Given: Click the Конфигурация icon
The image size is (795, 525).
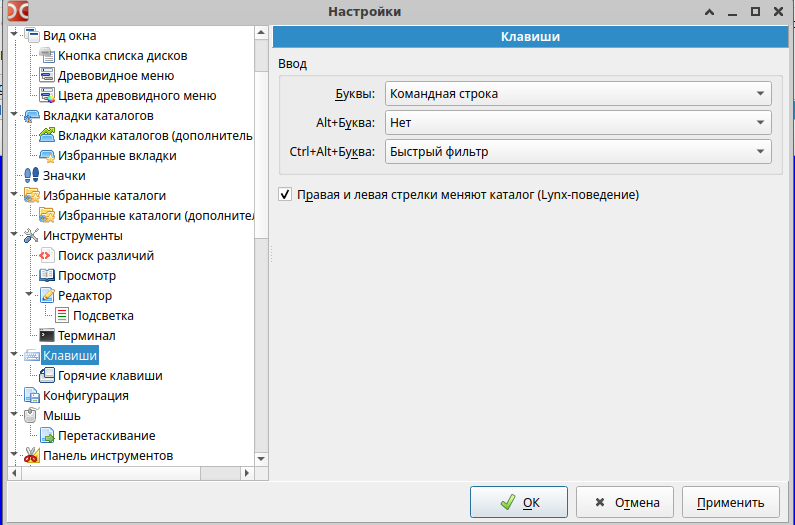Looking at the screenshot, I should tap(31, 396).
